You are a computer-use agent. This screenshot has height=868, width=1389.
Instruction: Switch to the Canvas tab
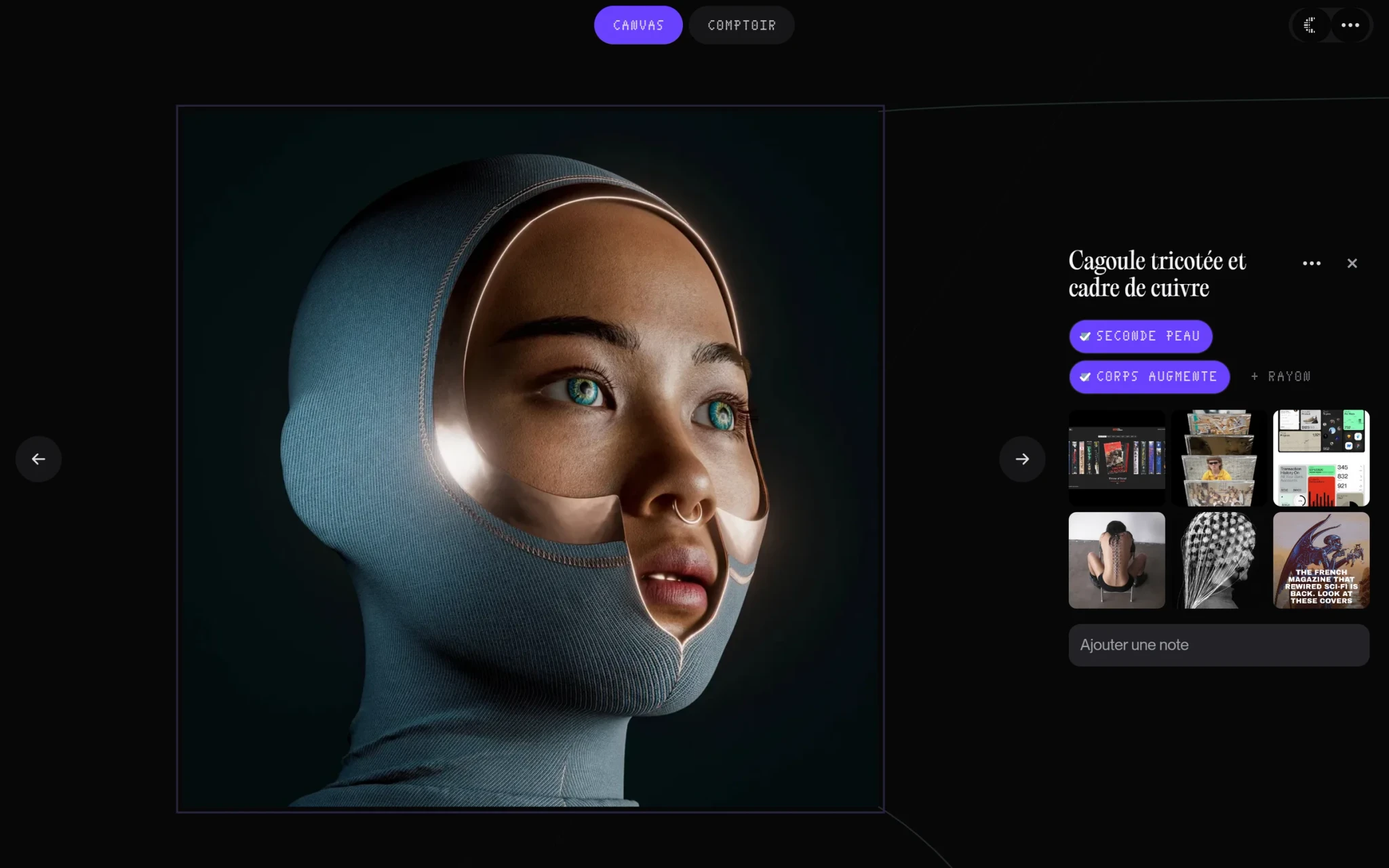tap(638, 25)
